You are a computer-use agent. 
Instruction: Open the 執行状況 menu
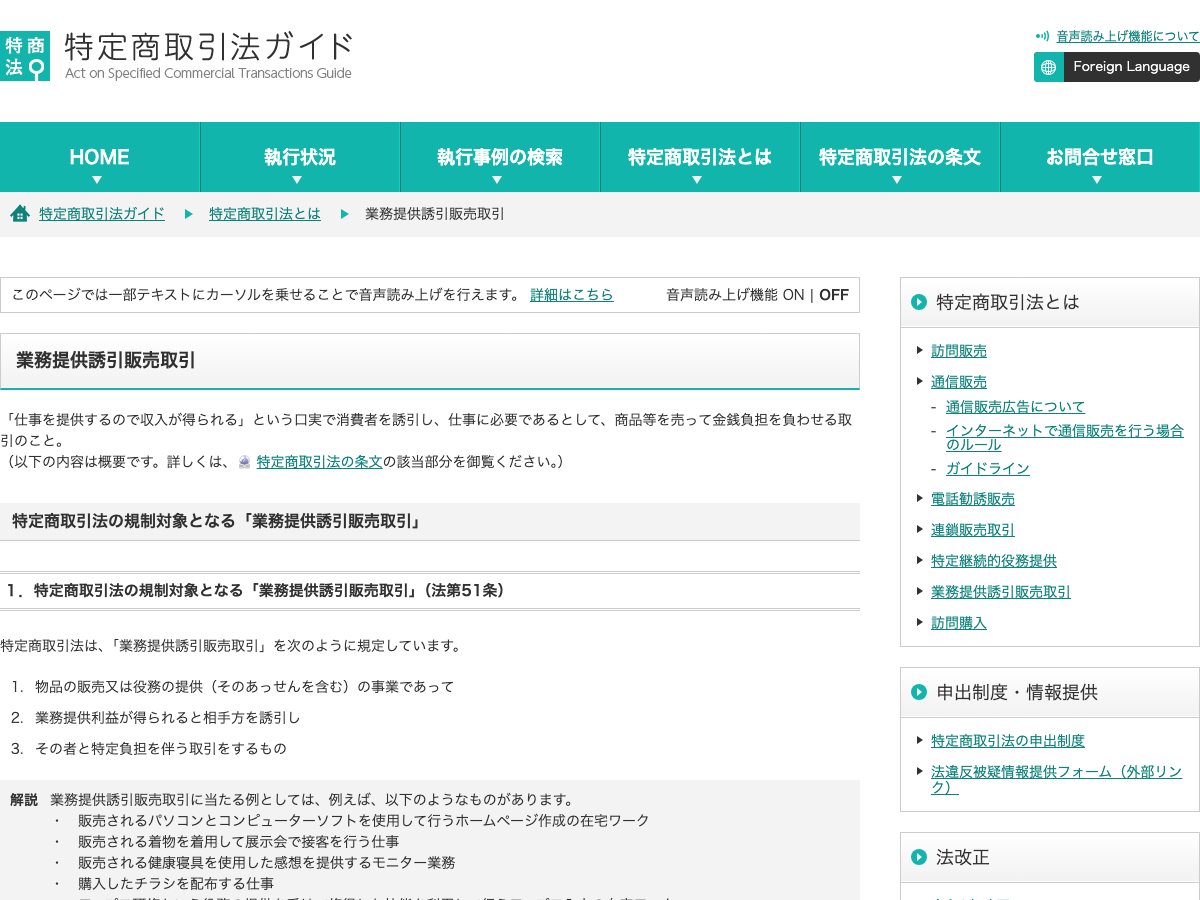pos(300,157)
